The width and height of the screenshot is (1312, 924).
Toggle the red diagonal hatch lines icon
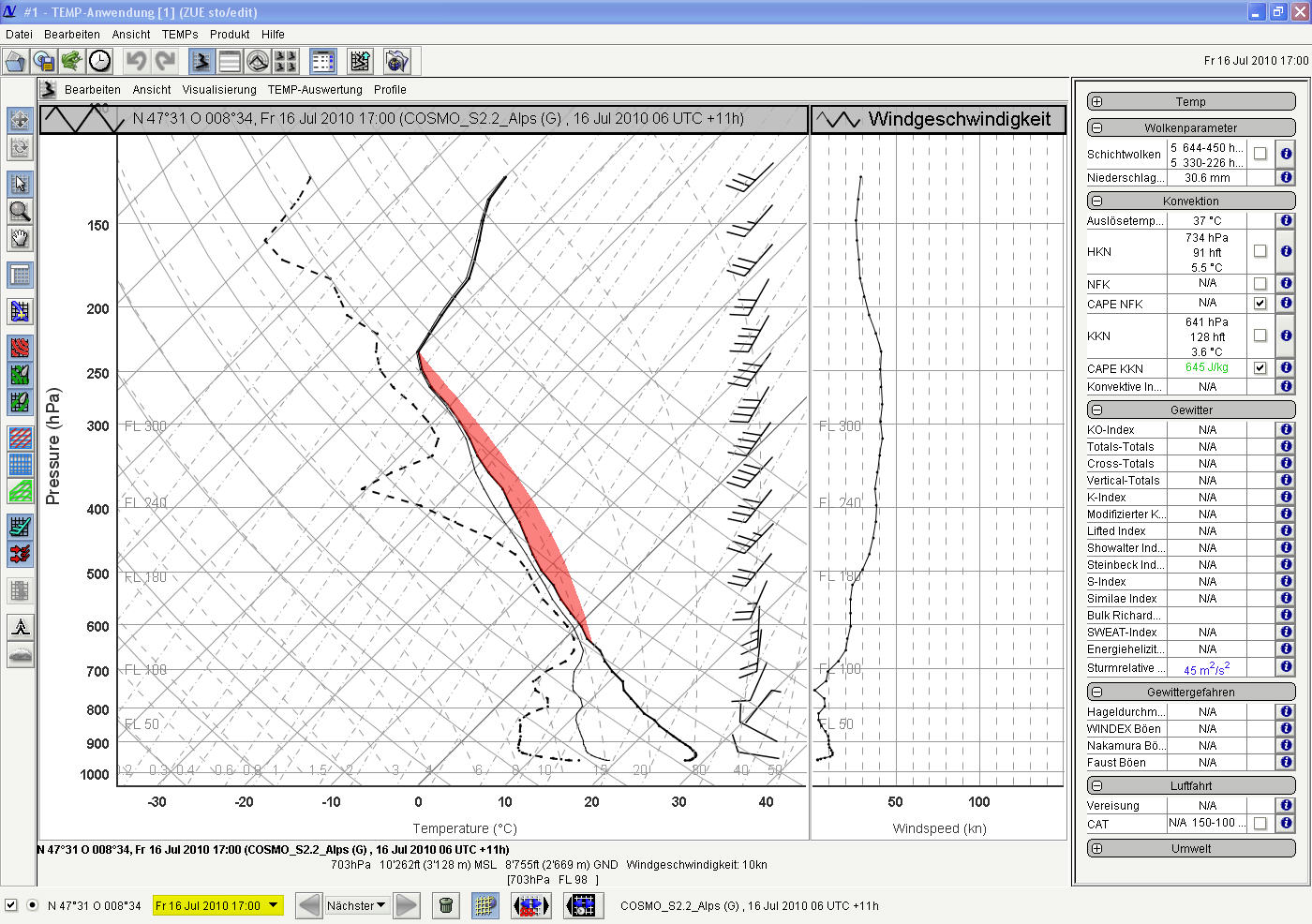(x=20, y=438)
